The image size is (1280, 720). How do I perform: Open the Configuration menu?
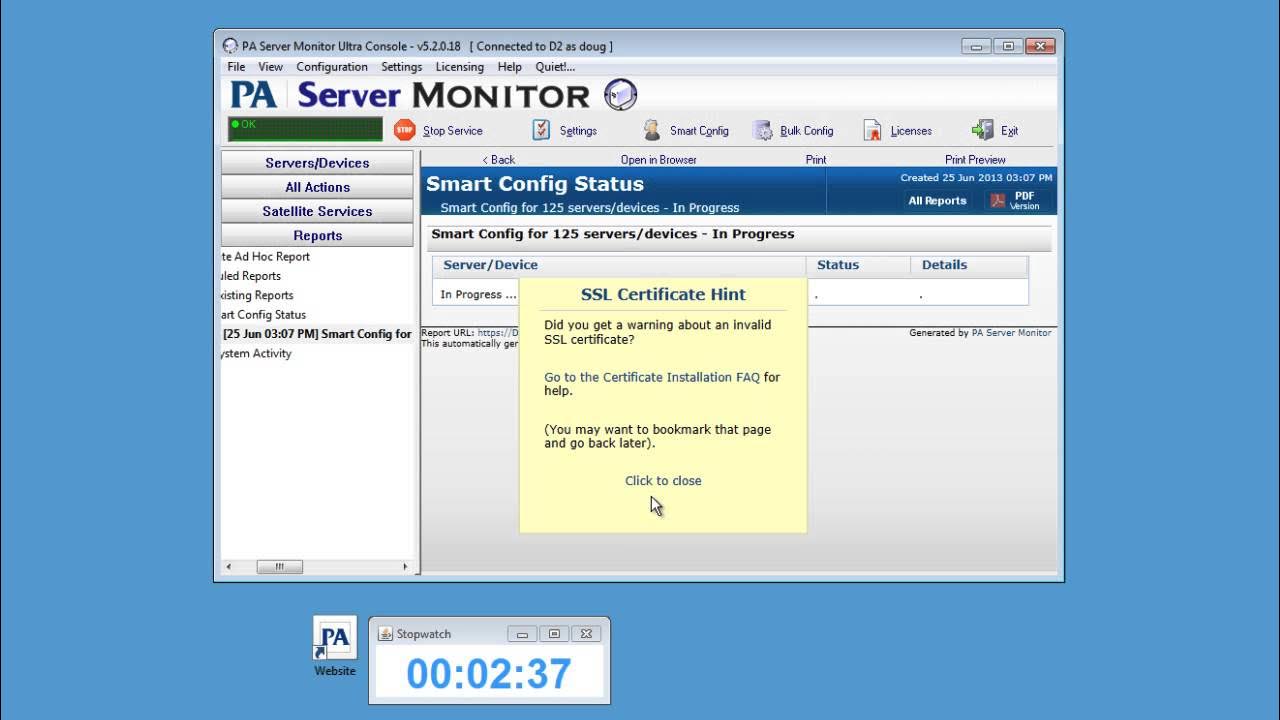click(x=332, y=67)
